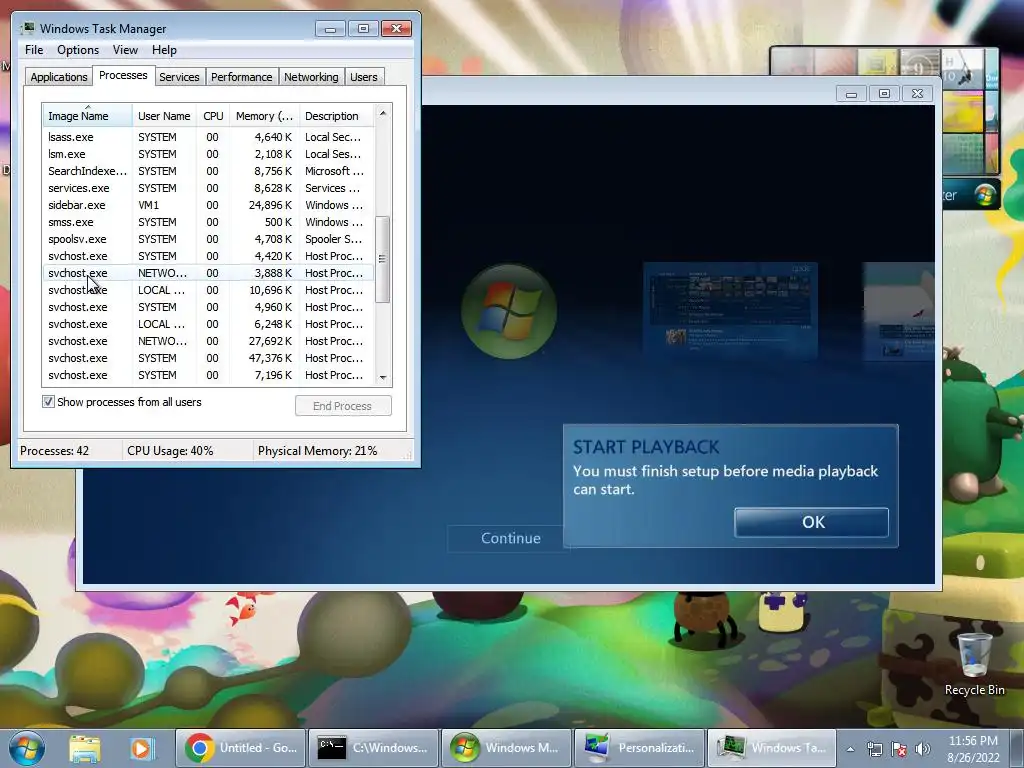Open the Help menu

coord(164,50)
